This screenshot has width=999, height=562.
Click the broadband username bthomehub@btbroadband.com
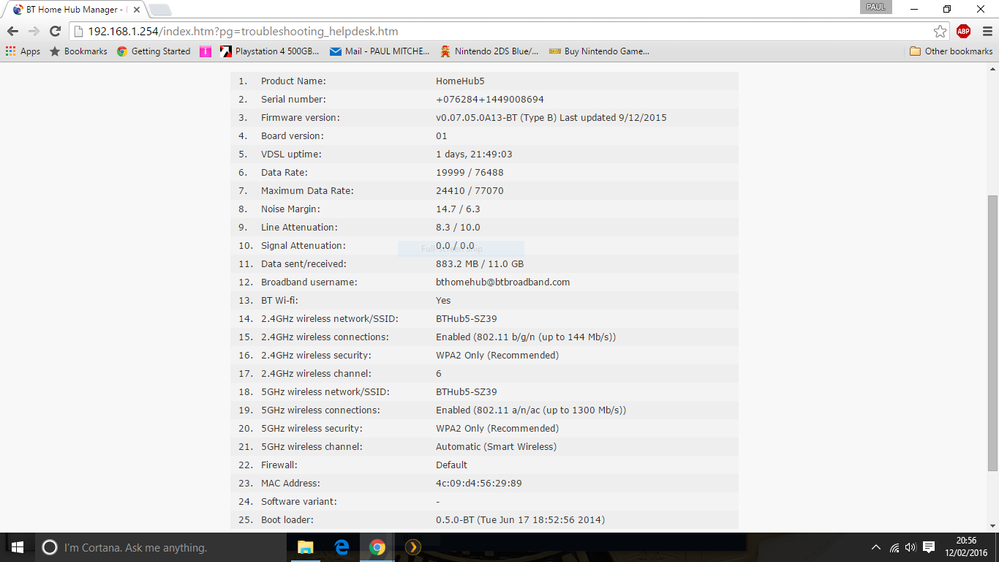point(503,282)
